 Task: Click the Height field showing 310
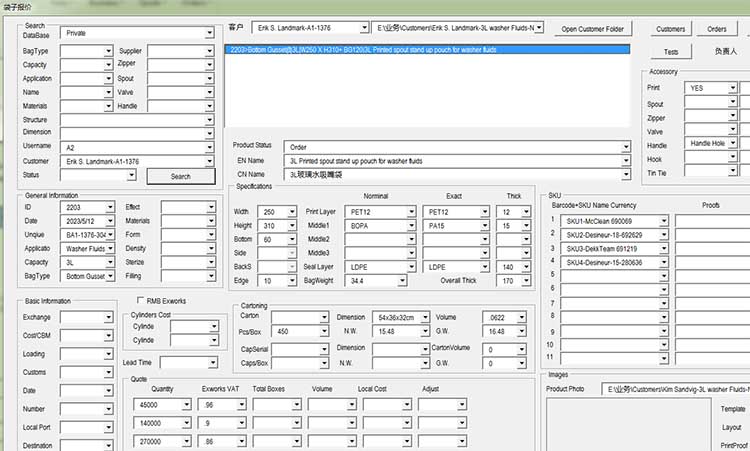[x=277, y=225]
